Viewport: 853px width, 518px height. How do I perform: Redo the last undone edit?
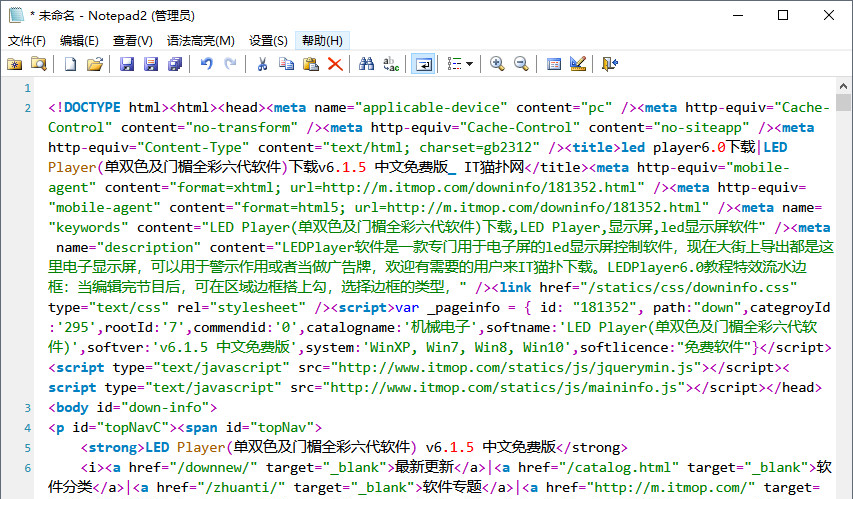click(231, 64)
